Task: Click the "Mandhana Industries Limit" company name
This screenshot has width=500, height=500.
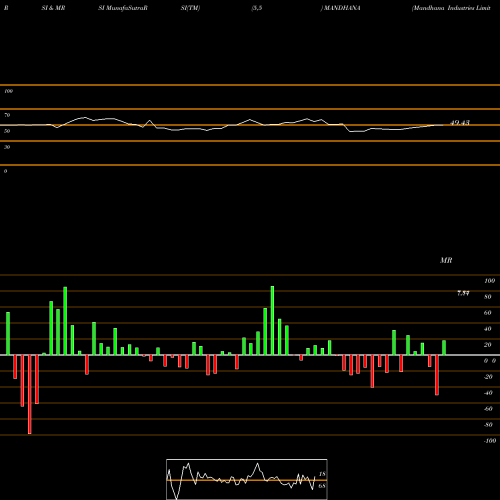Action: pyautogui.click(x=452, y=8)
